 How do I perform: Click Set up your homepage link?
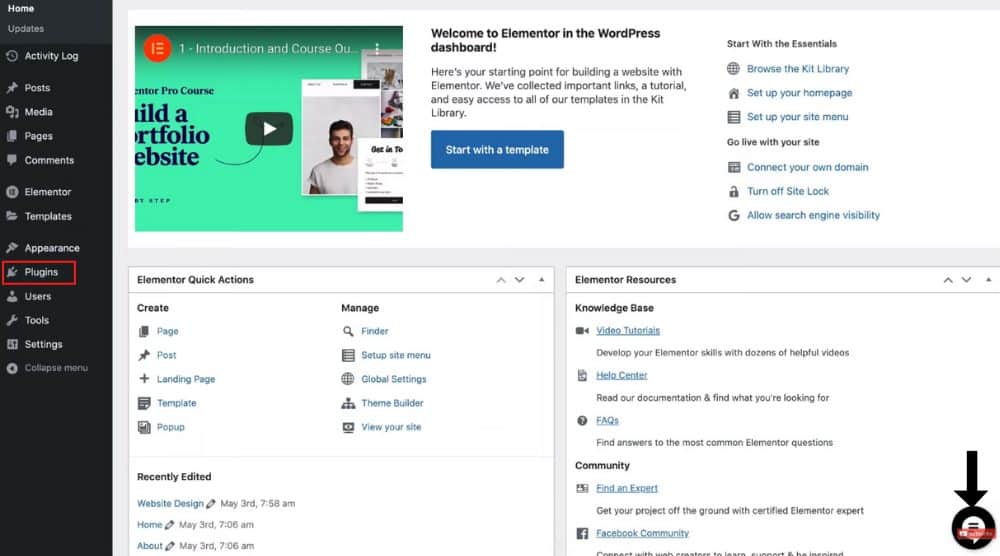tap(799, 93)
